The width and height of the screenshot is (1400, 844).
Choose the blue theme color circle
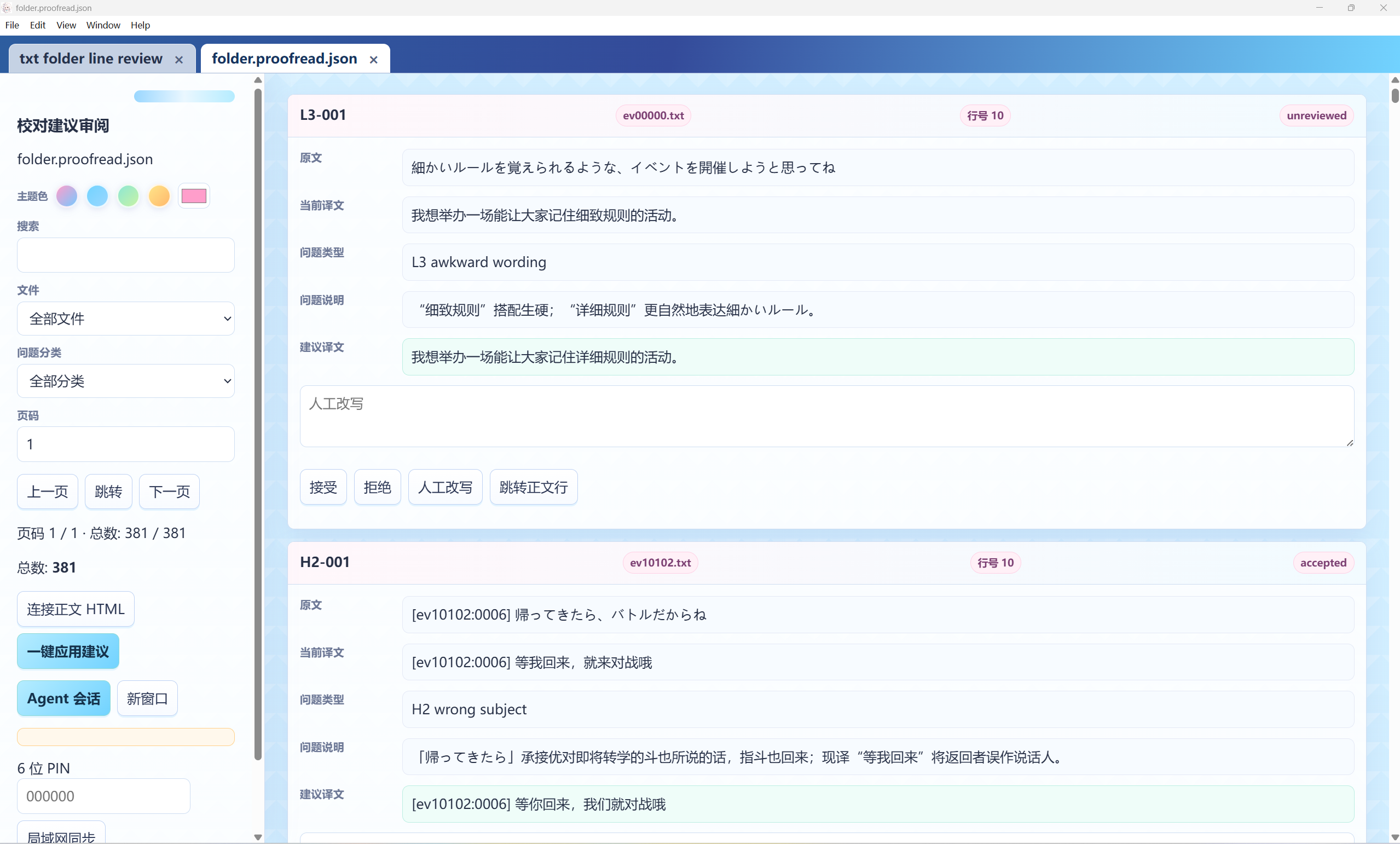[x=97, y=196]
